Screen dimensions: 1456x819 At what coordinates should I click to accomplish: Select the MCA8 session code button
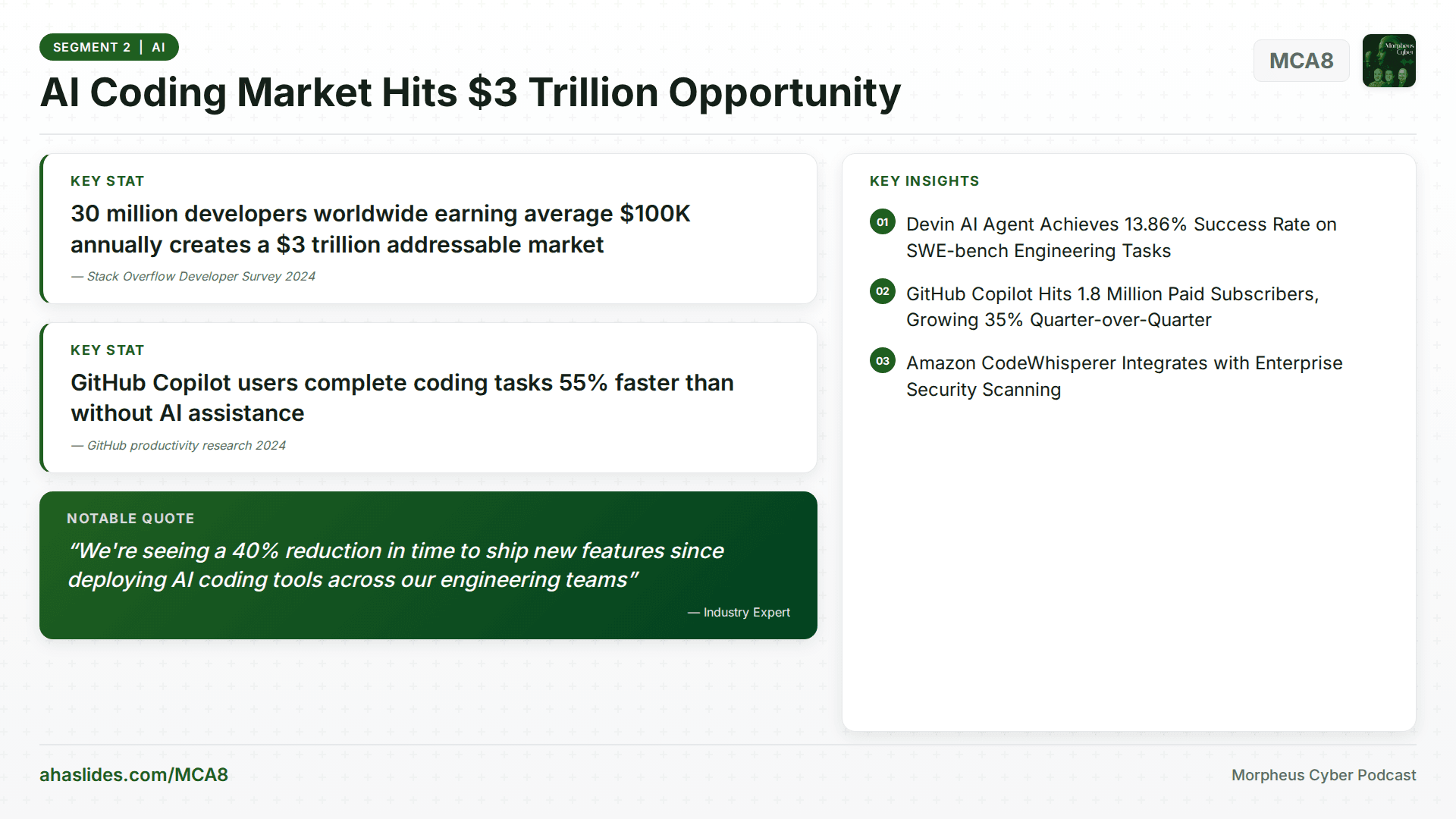click(x=1301, y=61)
